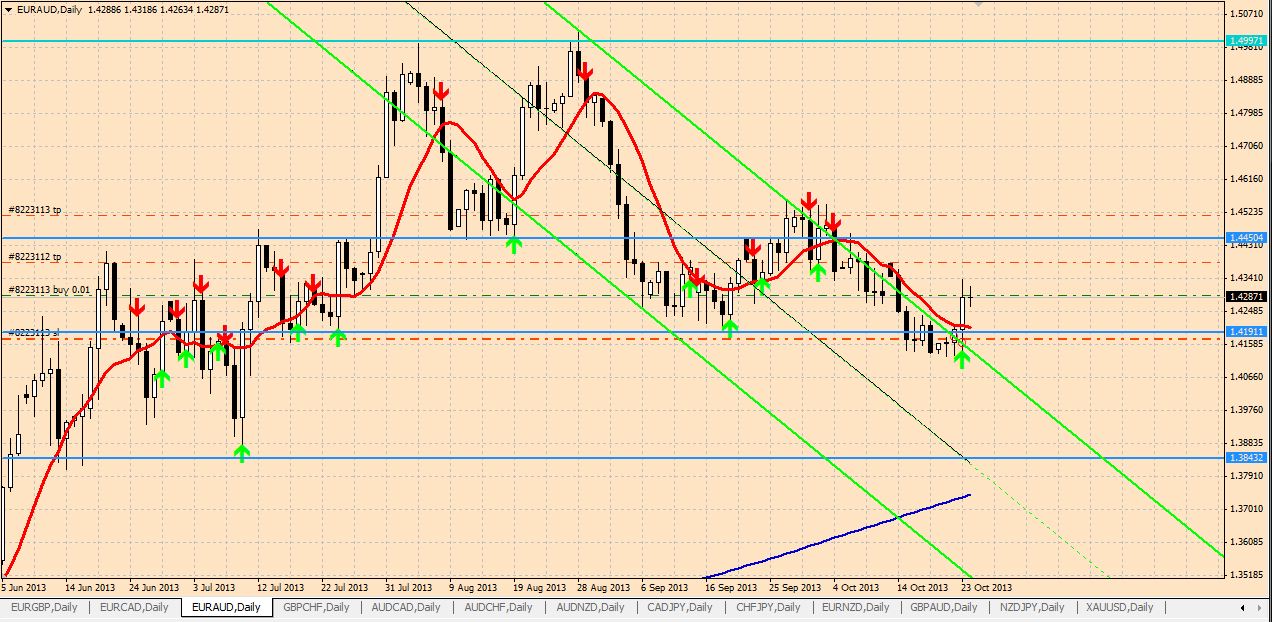Click the 1.47985 price scale value
The width and height of the screenshot is (1272, 622).
(x=1246, y=112)
